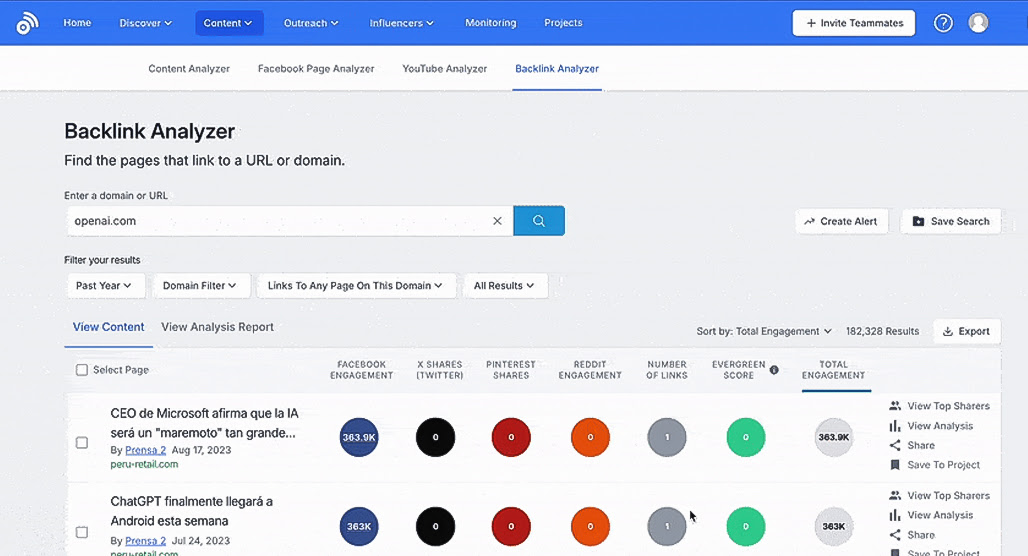Viewport: 1028px width, 556px height.
Task: Select the View Content tab
Action: (x=108, y=327)
